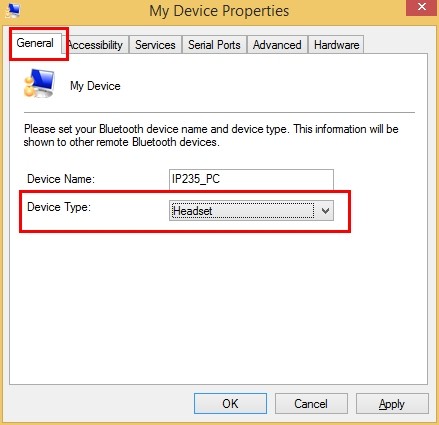Show the Hardware tab
Image resolution: width=439 pixels, height=425 pixels.
point(336,45)
